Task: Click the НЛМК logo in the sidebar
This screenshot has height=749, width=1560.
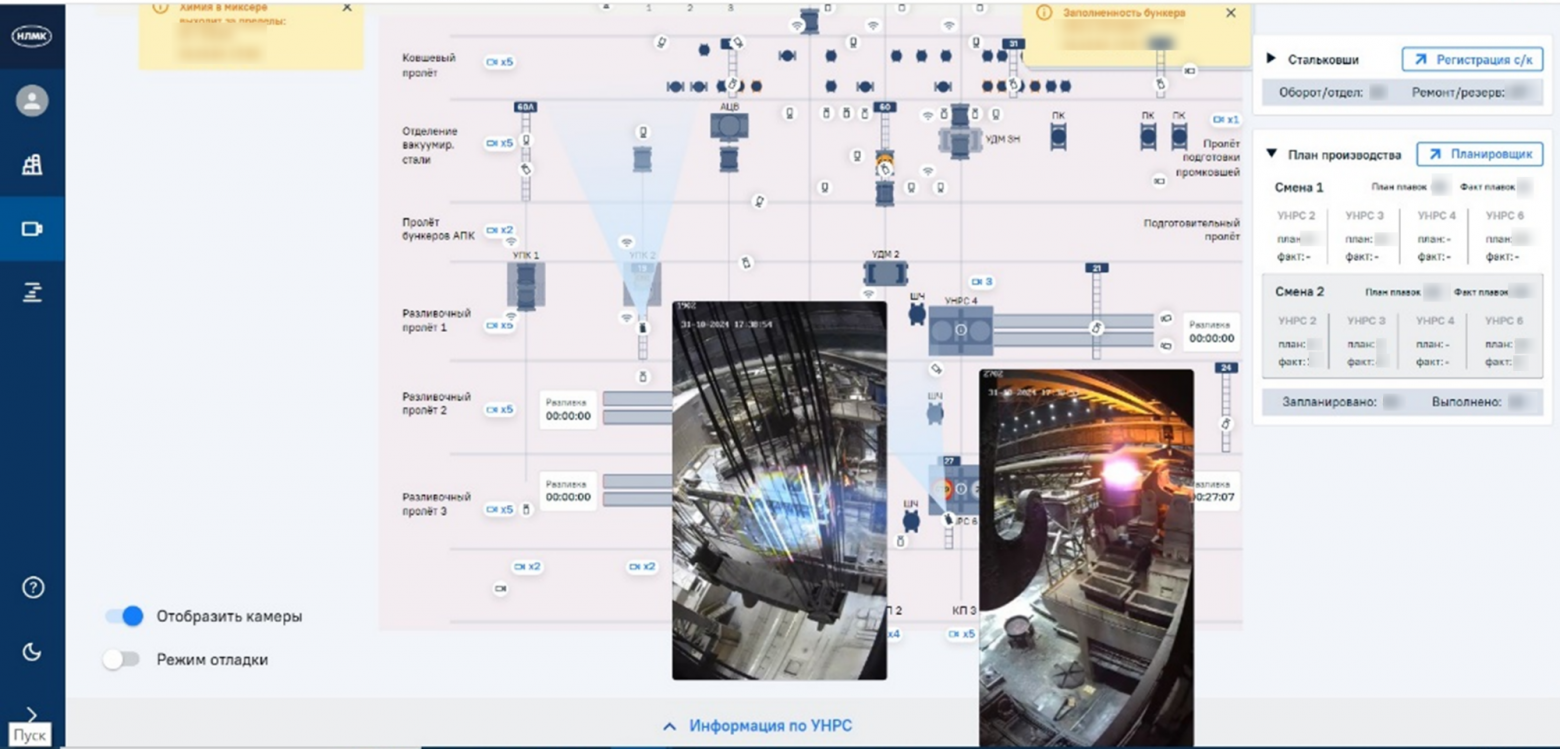Action: 32,36
